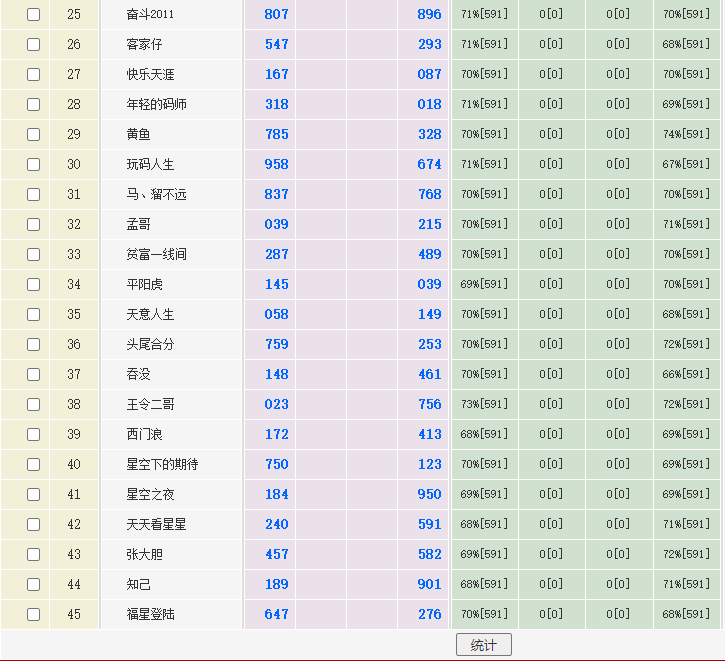Click the name 张大胆
Viewport: 725px width, 661px height.
[x=144, y=555]
